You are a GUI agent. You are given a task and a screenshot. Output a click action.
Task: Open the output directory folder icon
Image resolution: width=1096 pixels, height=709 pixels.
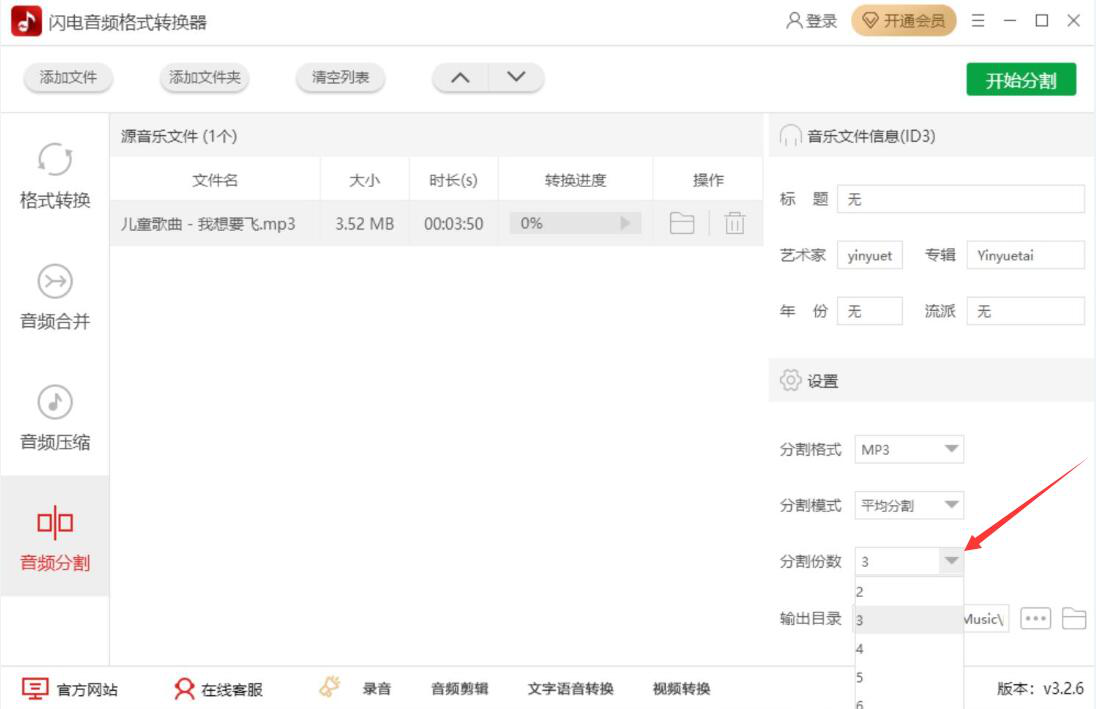(x=1074, y=618)
